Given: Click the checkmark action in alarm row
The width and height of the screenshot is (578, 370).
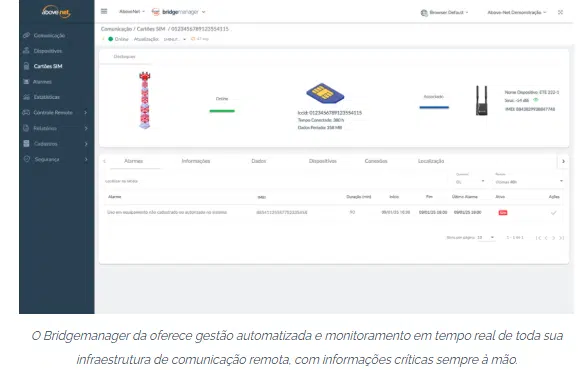Looking at the screenshot, I should pyautogui.click(x=554, y=213).
